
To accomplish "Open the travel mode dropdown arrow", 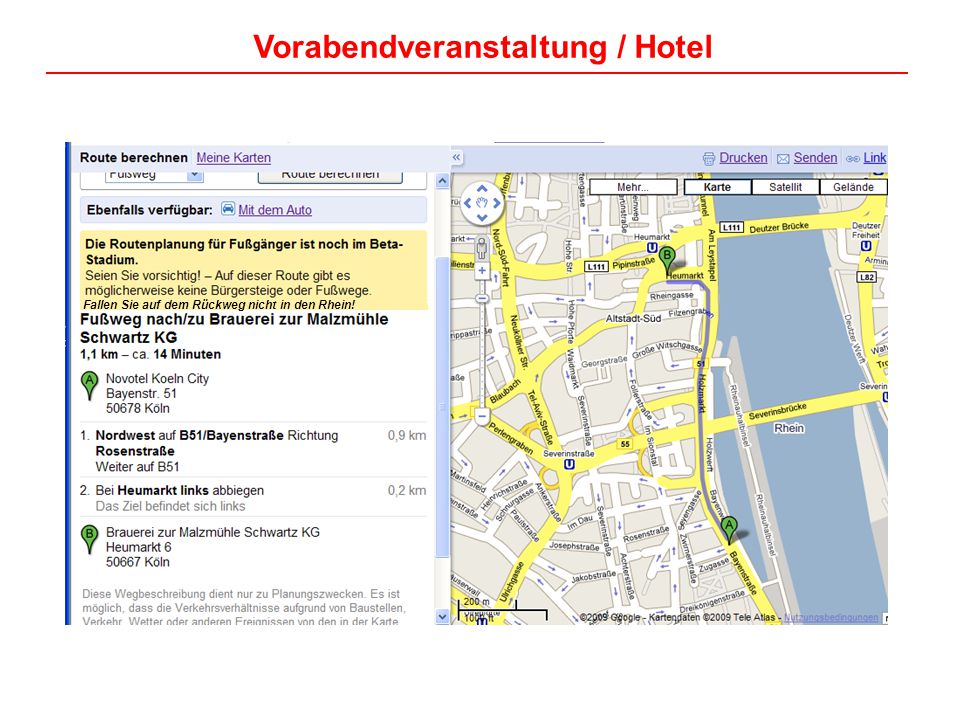I will [x=194, y=176].
